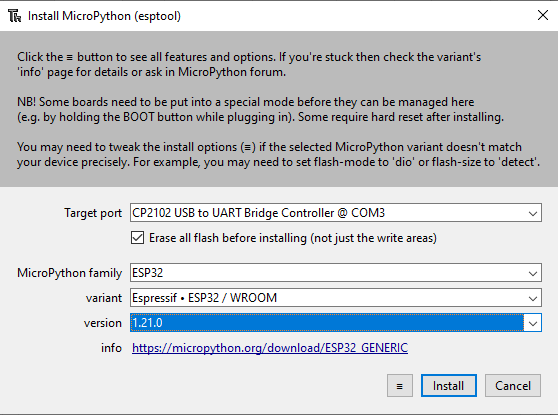This screenshot has width=558, height=415.
Task: Click the Install button
Action: [x=448, y=385]
